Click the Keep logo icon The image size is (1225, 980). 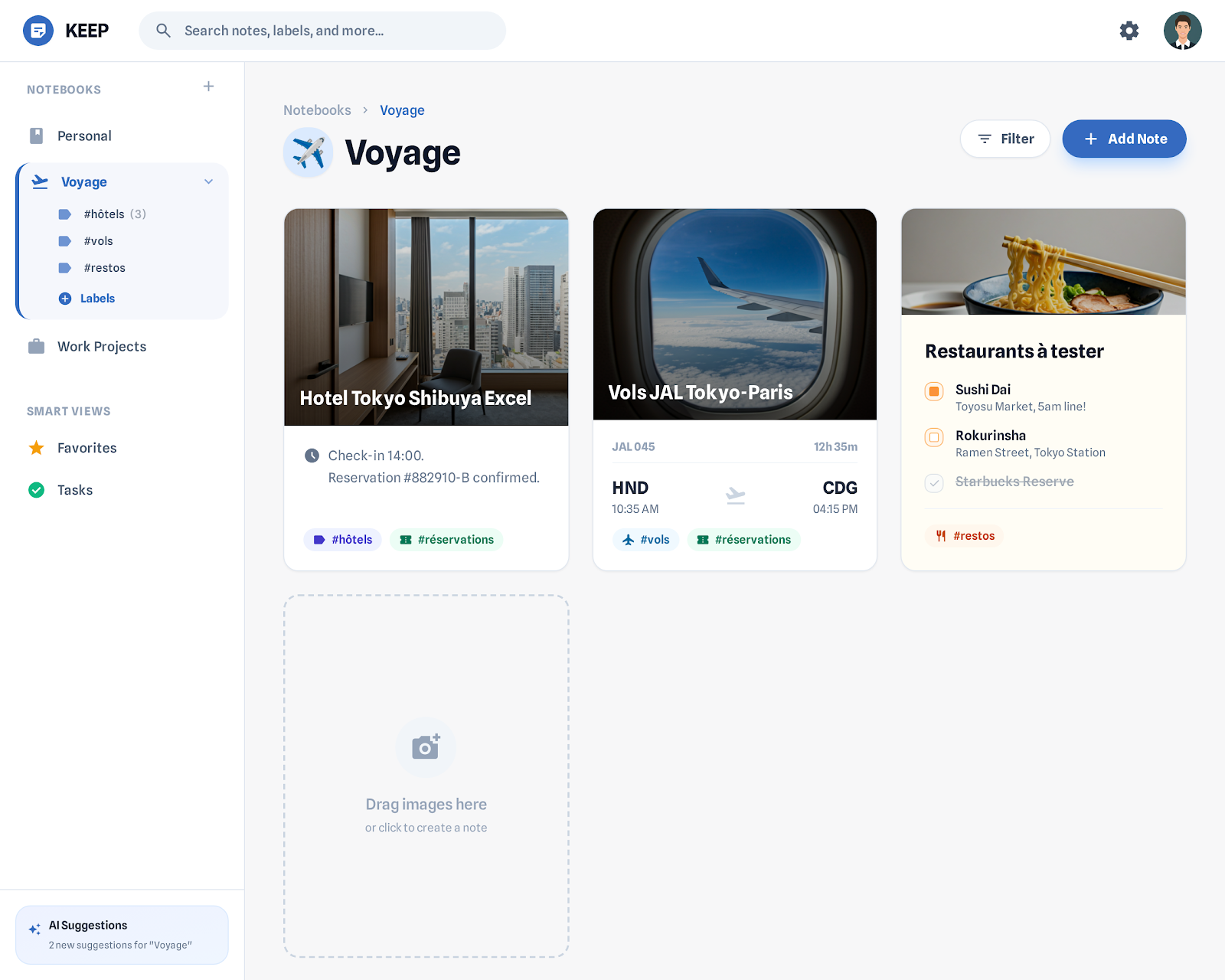click(x=38, y=31)
